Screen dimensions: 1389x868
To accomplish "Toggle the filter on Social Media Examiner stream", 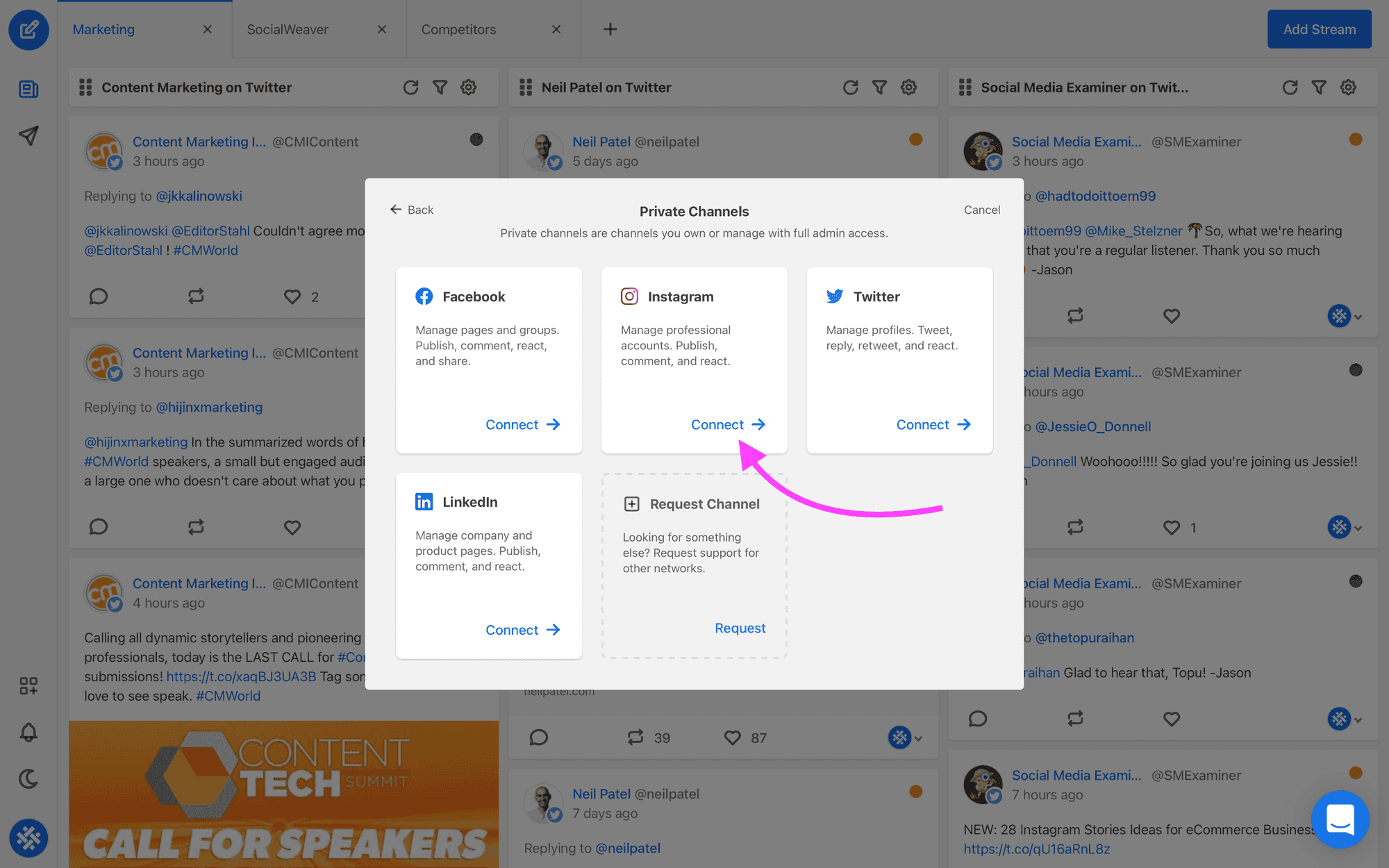I will [x=1320, y=87].
